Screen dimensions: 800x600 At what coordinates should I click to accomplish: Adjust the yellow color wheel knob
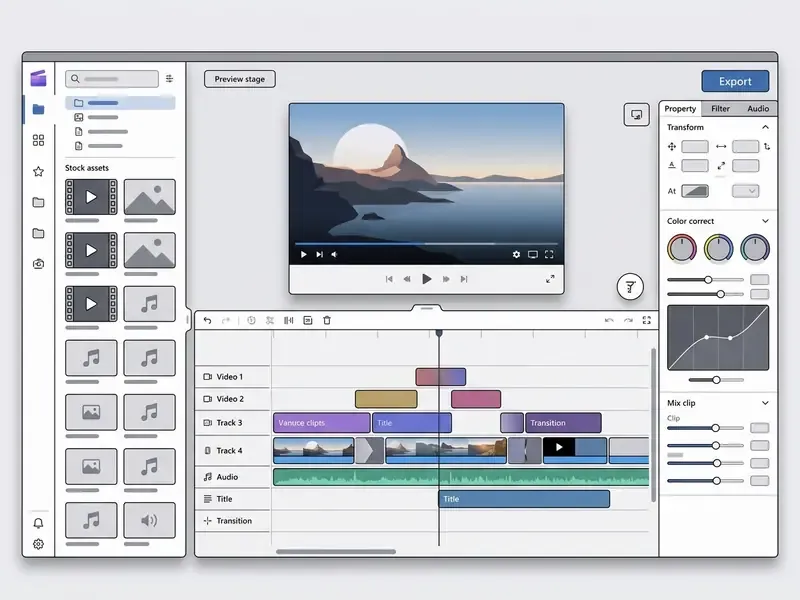(718, 248)
